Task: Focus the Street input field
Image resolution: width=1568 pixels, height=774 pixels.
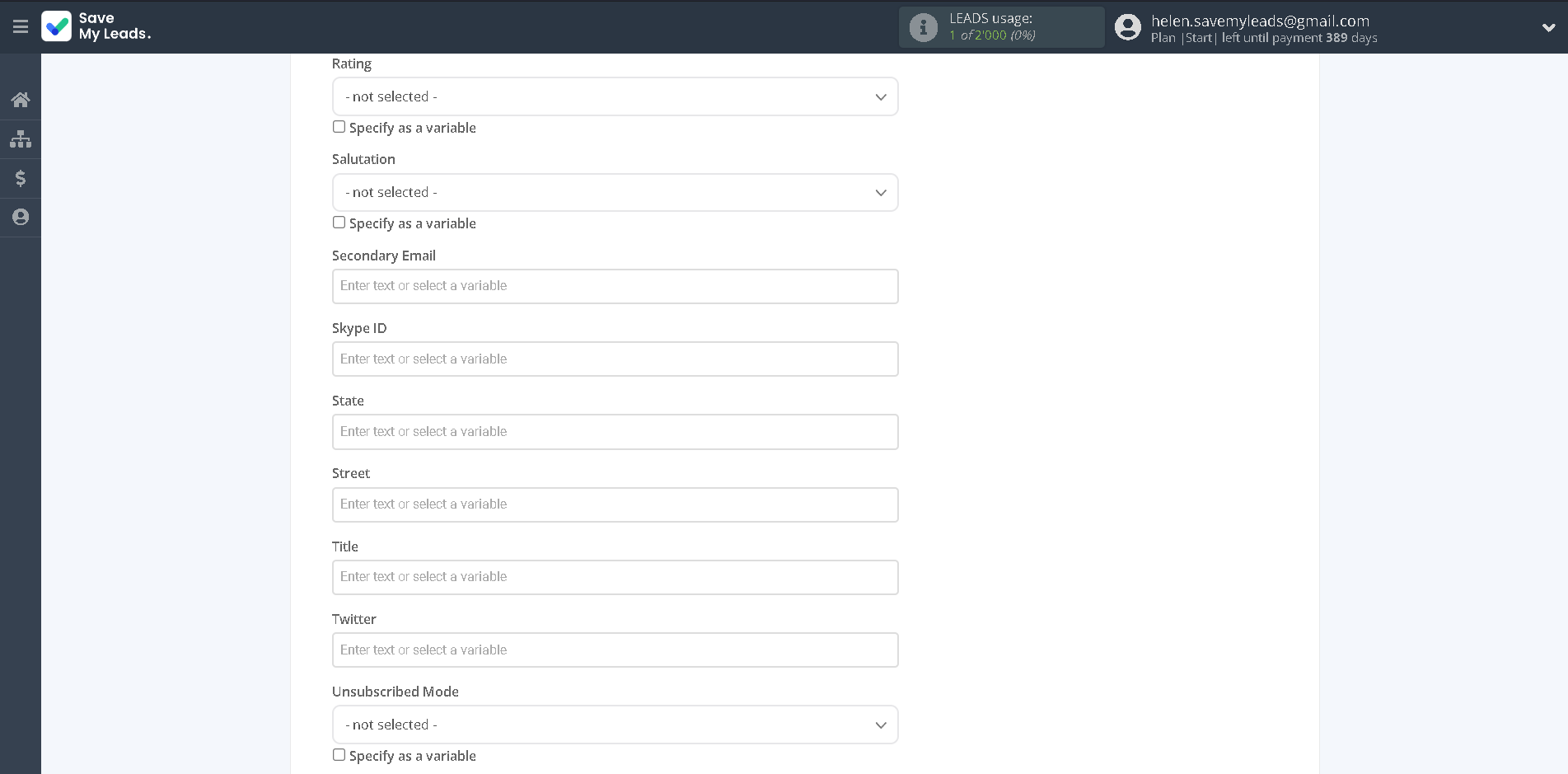Action: coord(615,504)
